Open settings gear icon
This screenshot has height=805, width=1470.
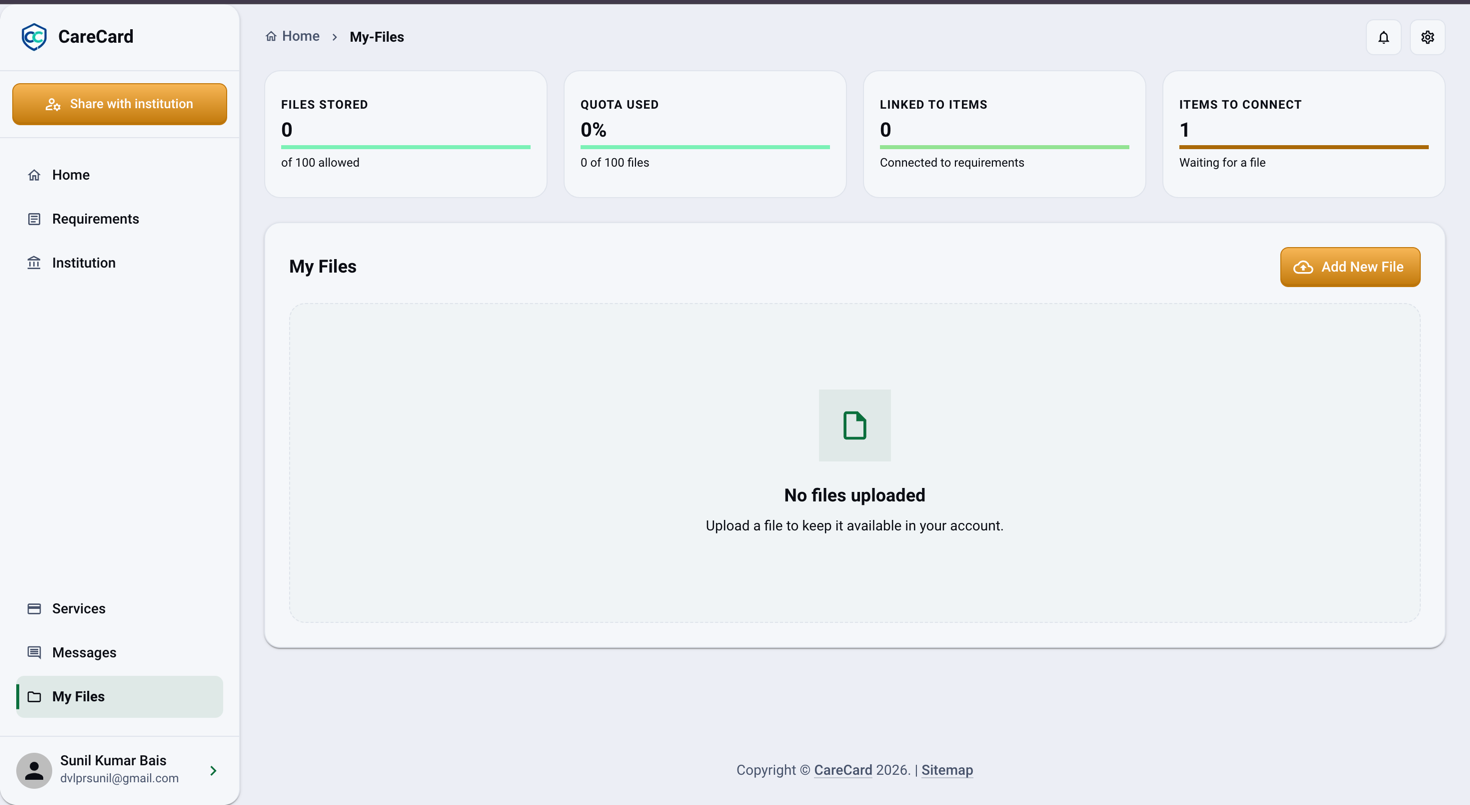pyautogui.click(x=1428, y=37)
